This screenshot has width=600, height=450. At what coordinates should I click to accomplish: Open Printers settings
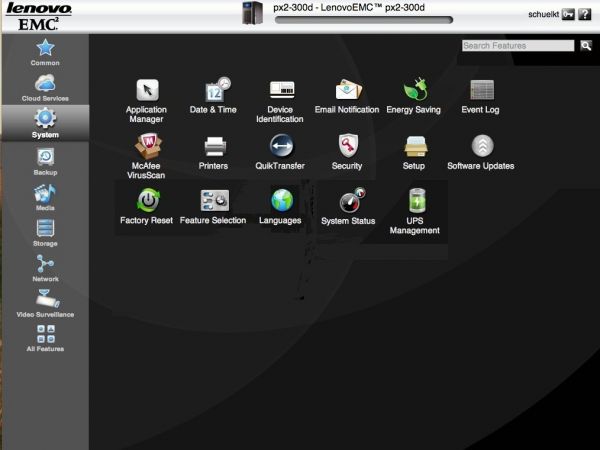tap(213, 153)
